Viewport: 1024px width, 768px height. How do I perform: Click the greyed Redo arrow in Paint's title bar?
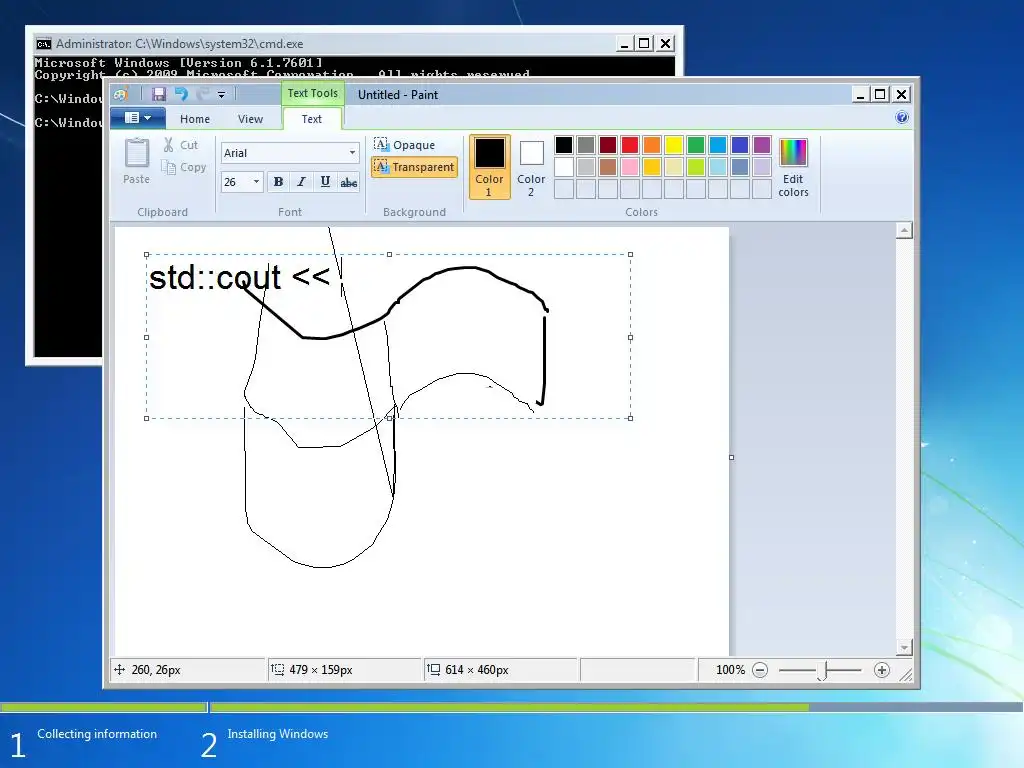(x=203, y=94)
